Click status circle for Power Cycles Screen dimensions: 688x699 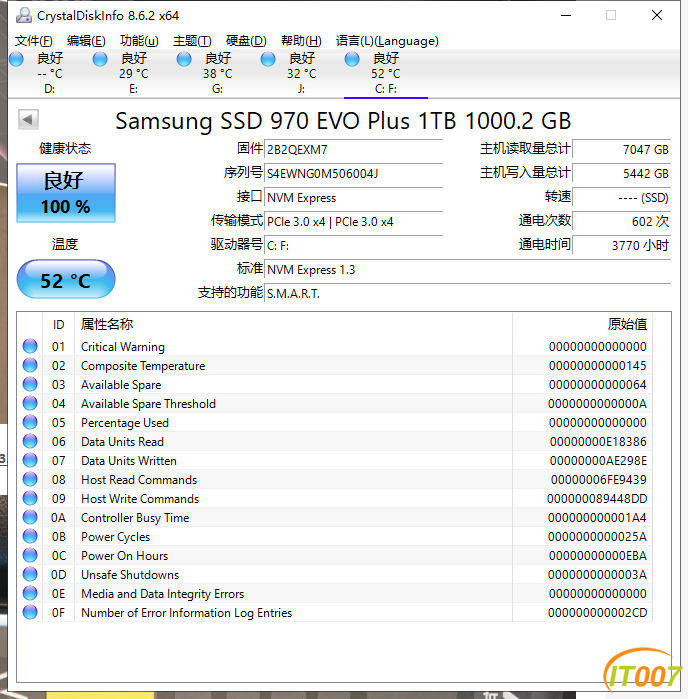click(30, 536)
